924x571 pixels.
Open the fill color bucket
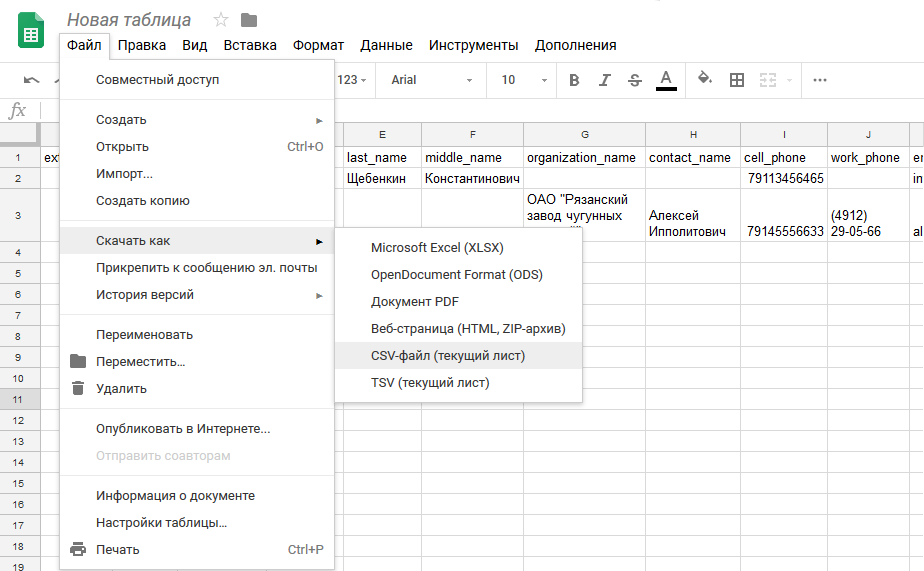704,78
